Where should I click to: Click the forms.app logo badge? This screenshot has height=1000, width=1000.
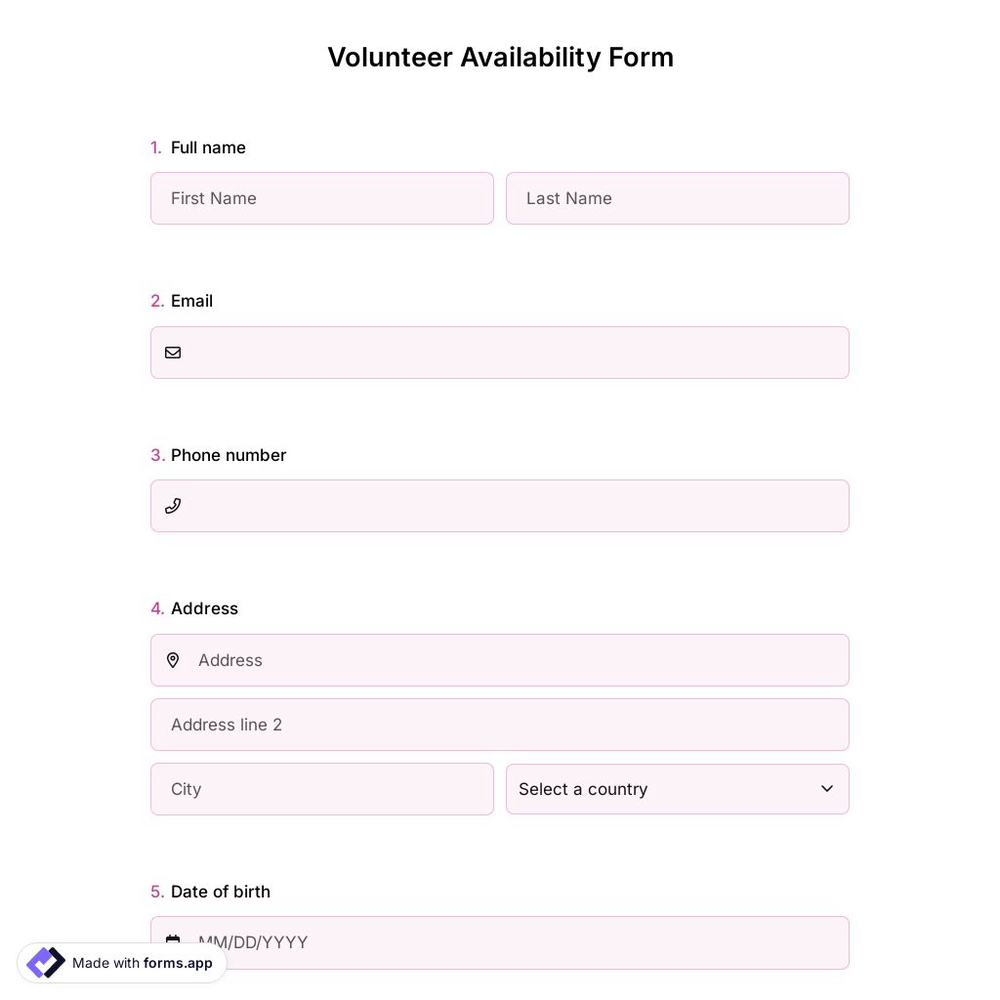click(x=45, y=962)
